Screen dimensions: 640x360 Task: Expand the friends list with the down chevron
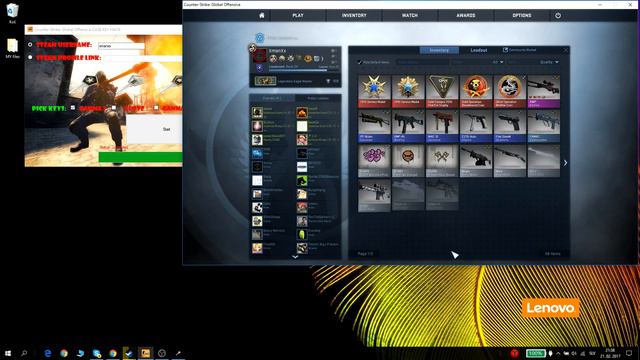tap(295, 257)
